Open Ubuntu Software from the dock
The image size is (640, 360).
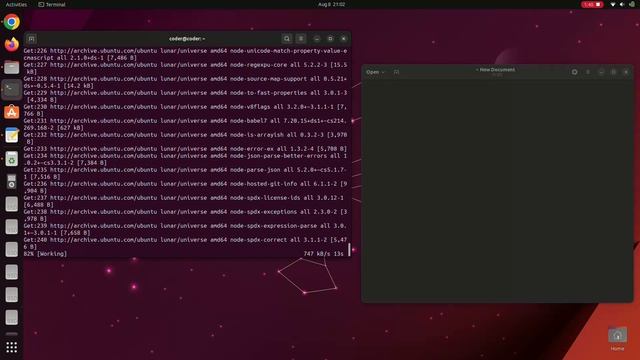11,112
